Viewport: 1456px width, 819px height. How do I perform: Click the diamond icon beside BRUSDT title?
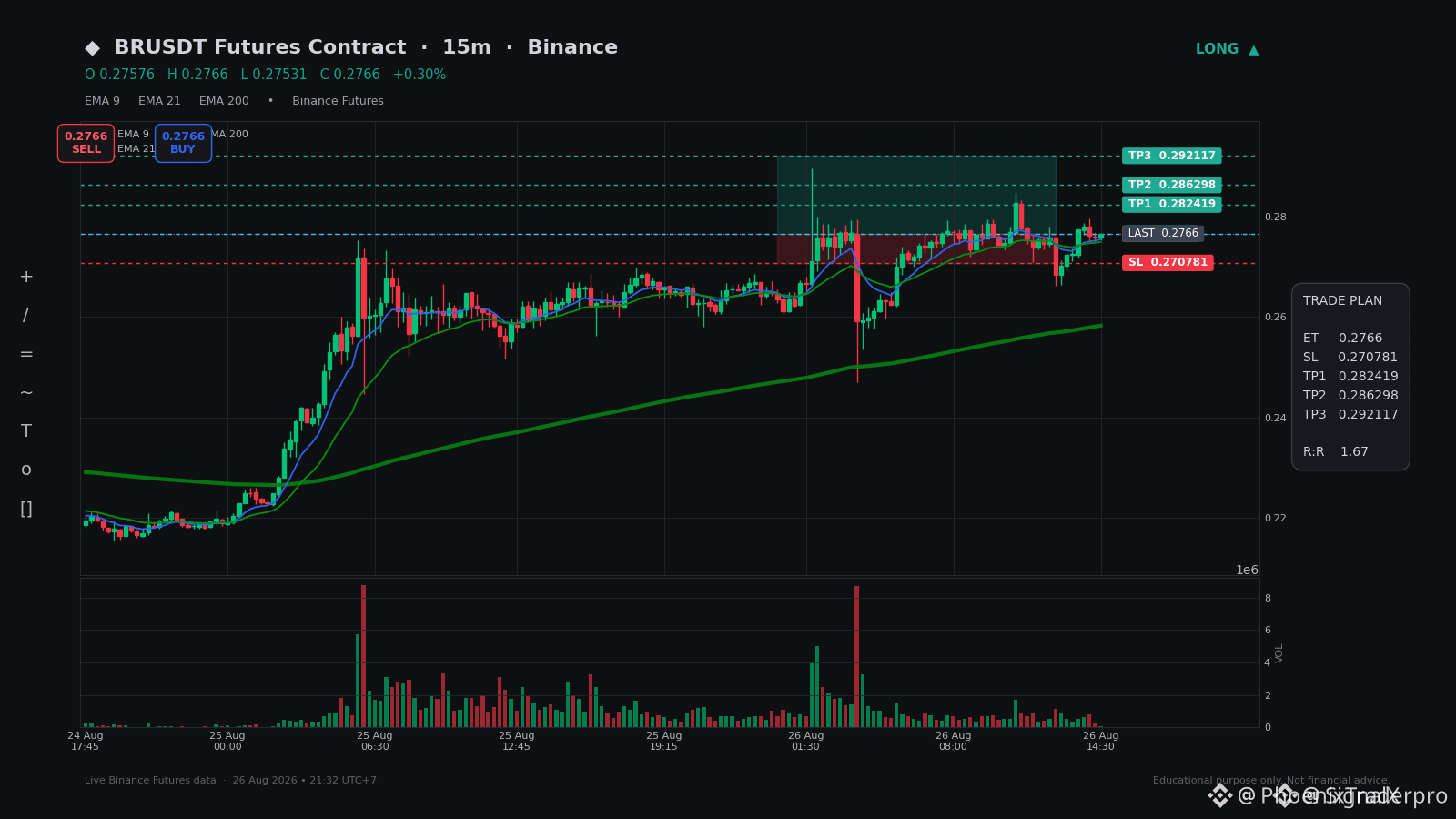[92, 48]
